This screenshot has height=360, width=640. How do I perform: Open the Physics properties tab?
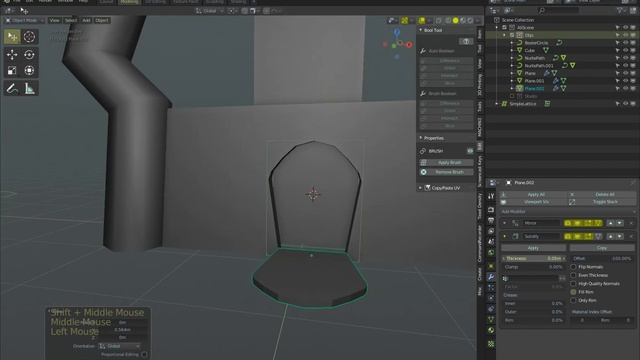[x=491, y=298]
